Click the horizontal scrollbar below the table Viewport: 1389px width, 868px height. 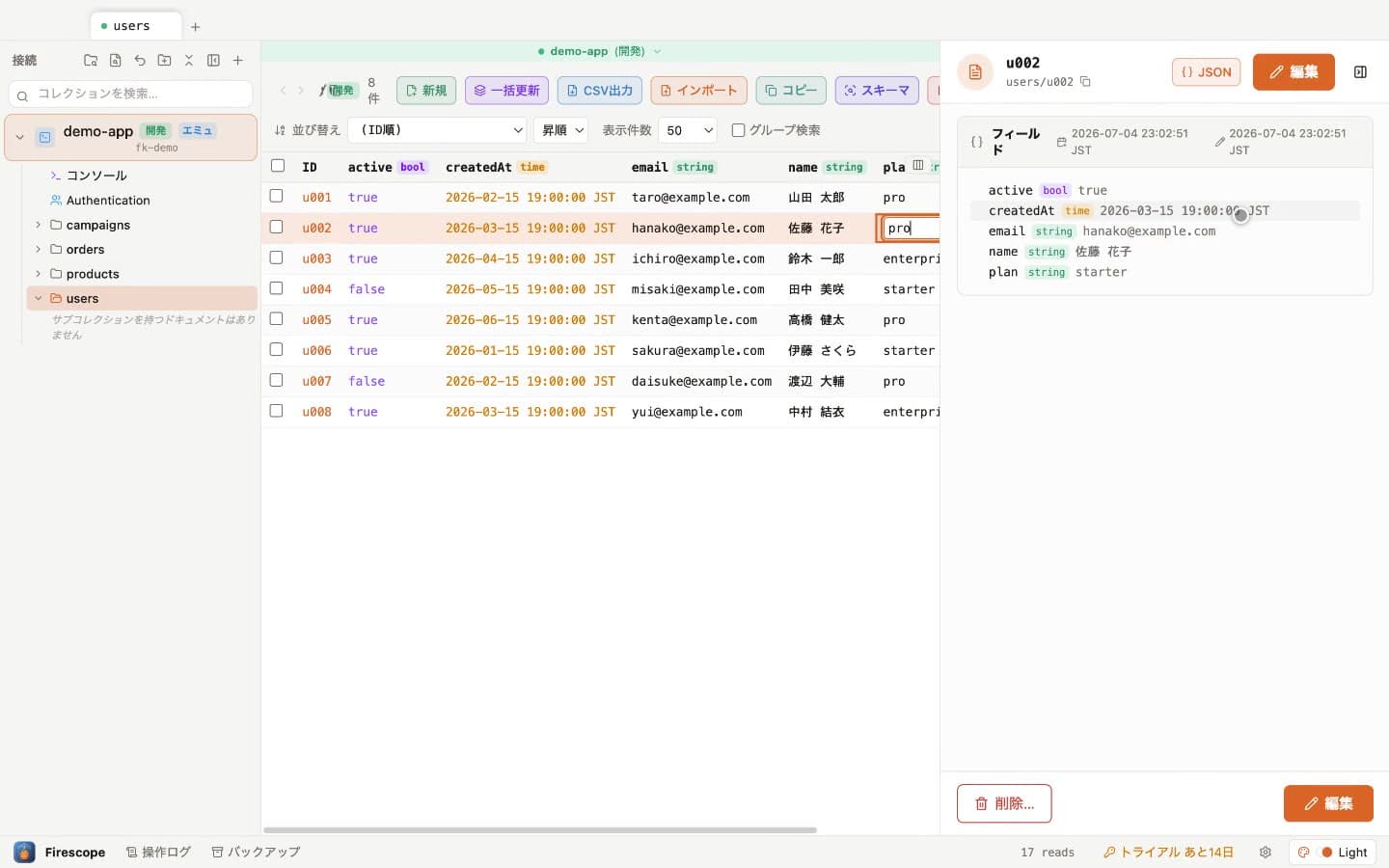[540, 829]
